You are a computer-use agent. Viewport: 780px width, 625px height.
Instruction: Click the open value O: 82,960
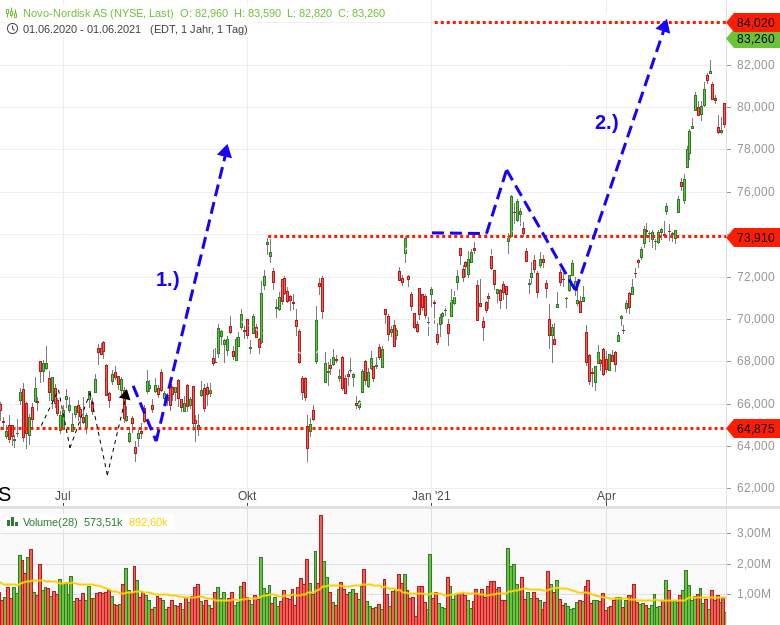pyautogui.click(x=204, y=13)
